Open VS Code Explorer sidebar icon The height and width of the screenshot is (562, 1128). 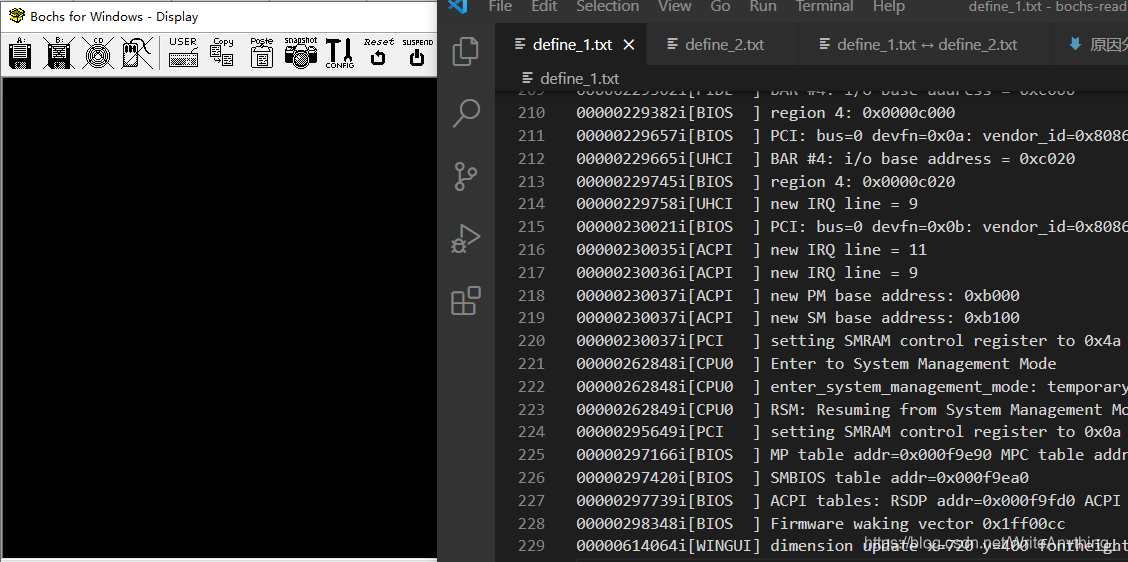pos(465,50)
